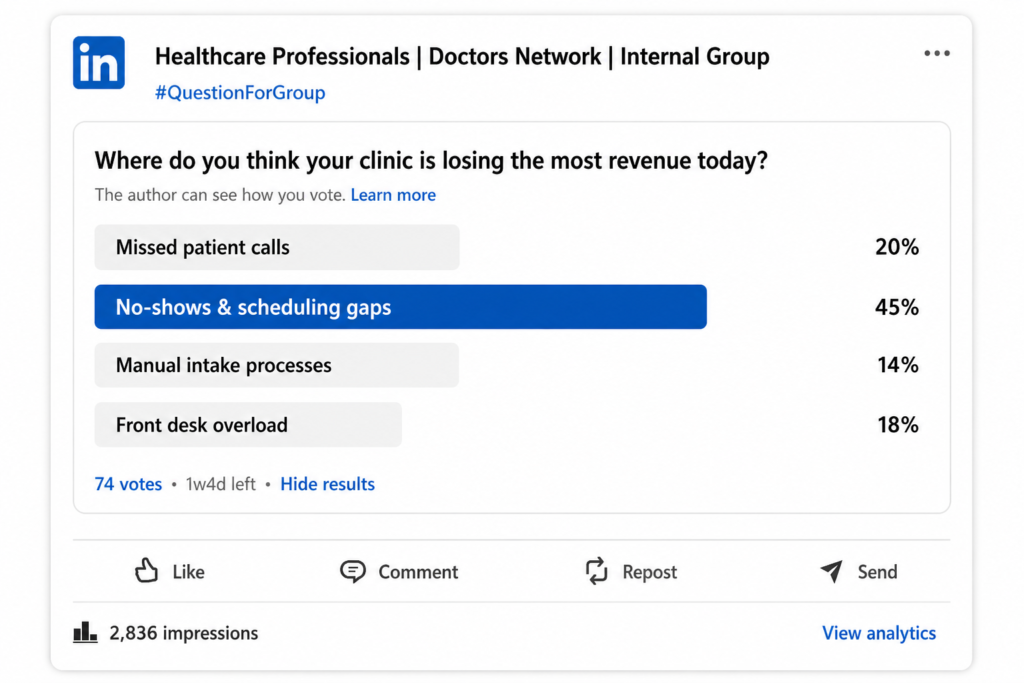The image size is (1024, 683).
Task: Select the Manual intake processes option
Action: (277, 365)
